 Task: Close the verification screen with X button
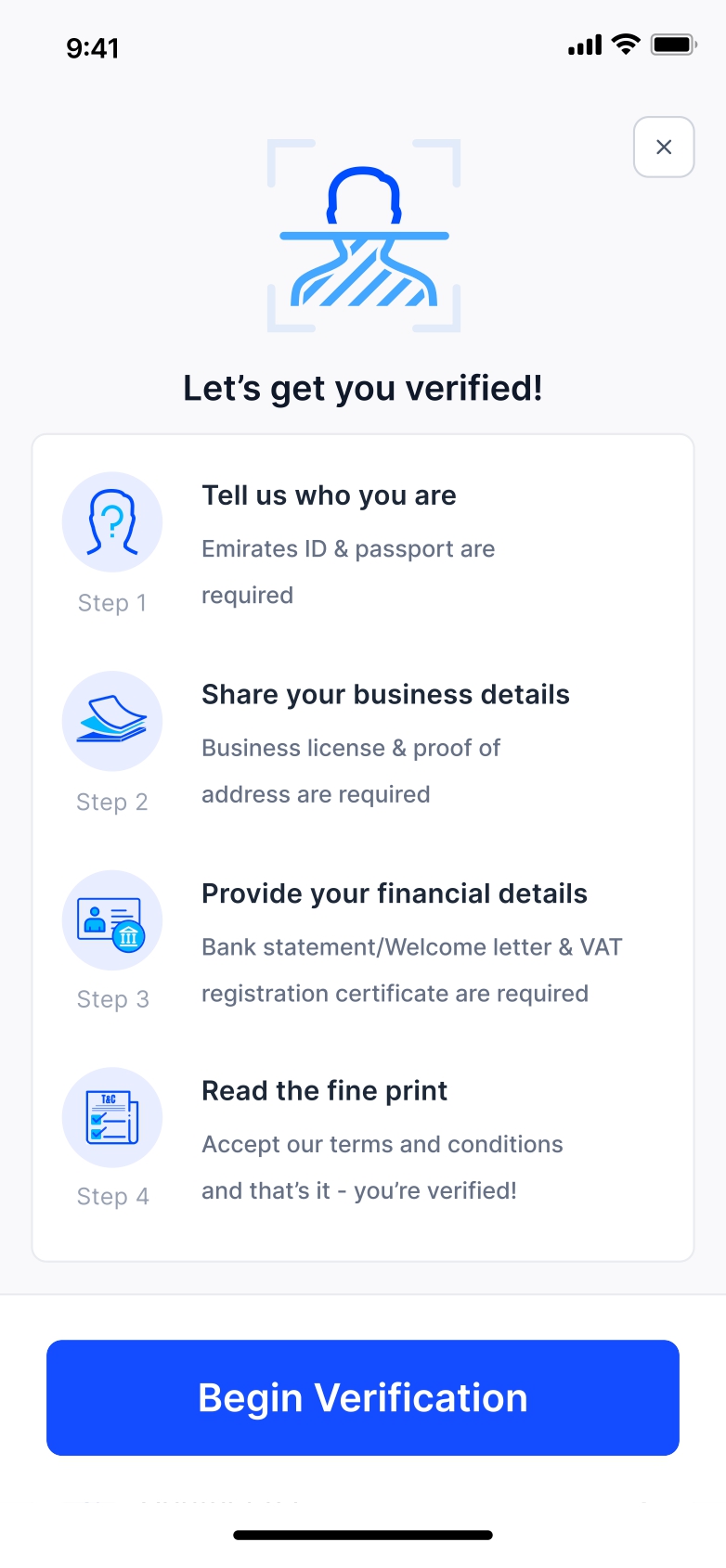pyautogui.click(x=664, y=147)
